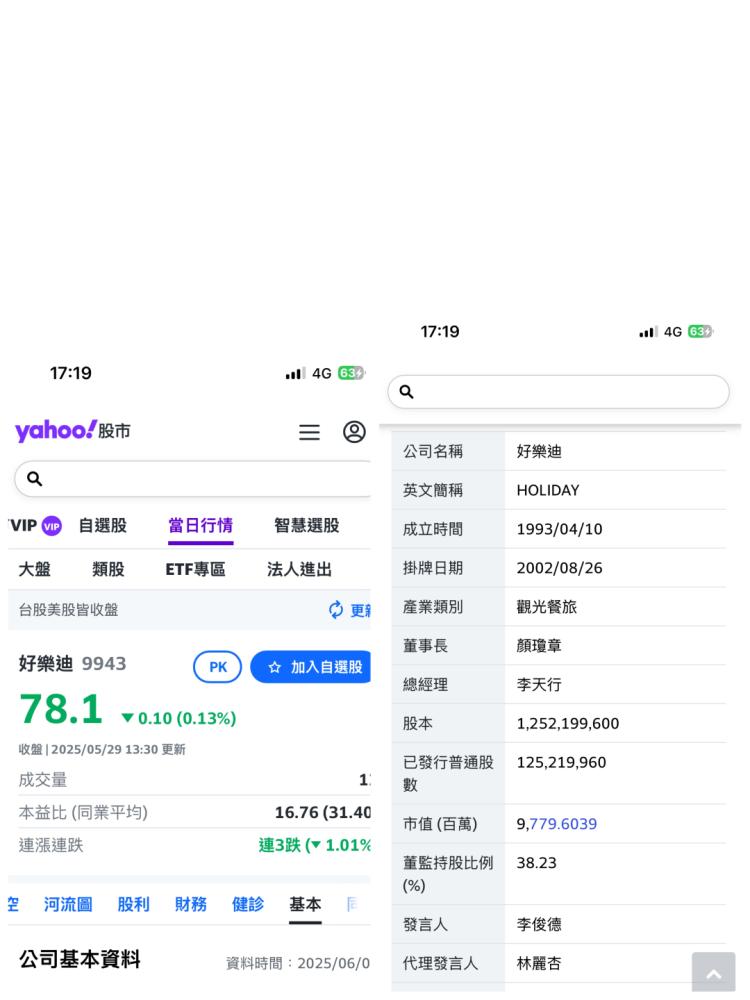Switch to 財務 stock tab
This screenshot has width=750, height=1000.
(191, 904)
